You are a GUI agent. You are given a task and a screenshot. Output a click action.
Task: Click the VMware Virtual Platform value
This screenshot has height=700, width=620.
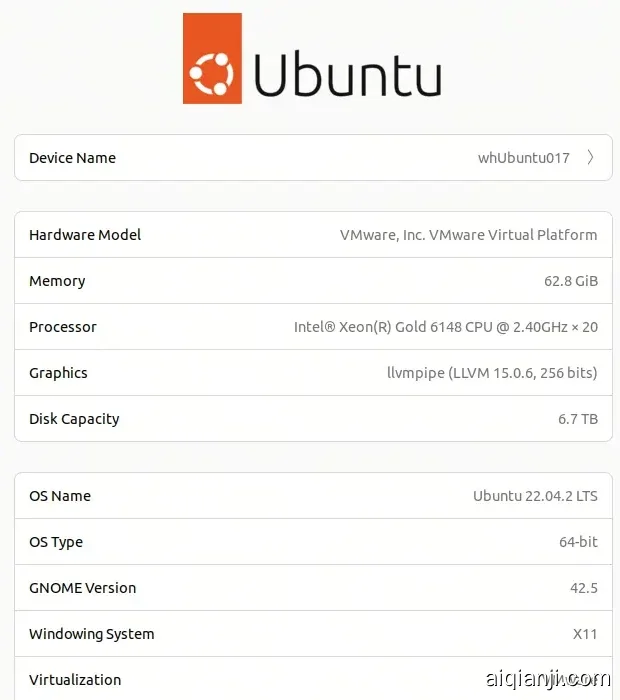[468, 235]
